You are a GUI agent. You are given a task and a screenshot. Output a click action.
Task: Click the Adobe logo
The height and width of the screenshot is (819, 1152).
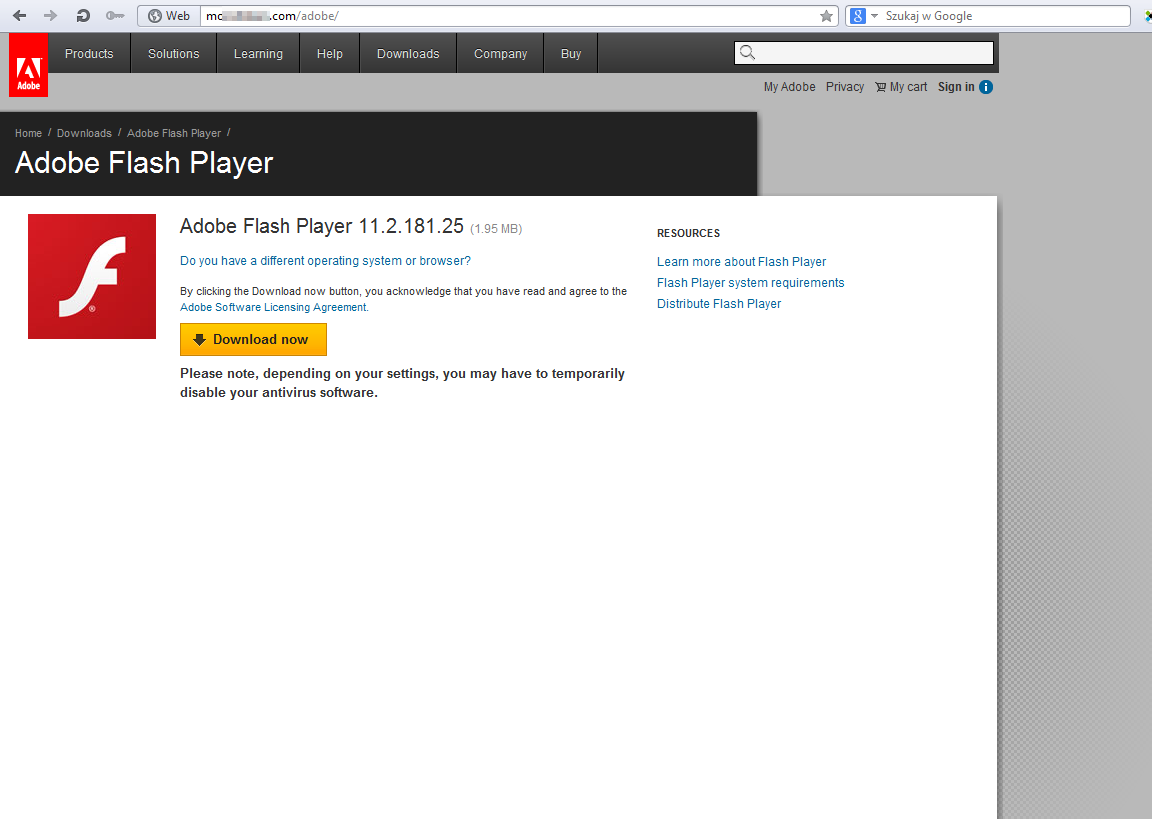pos(29,65)
